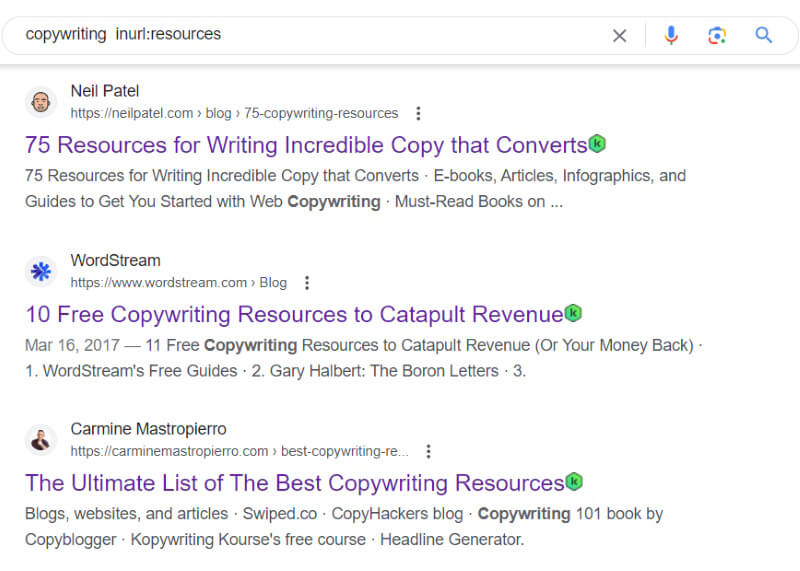Open Google Lens image search icon

coord(717,35)
